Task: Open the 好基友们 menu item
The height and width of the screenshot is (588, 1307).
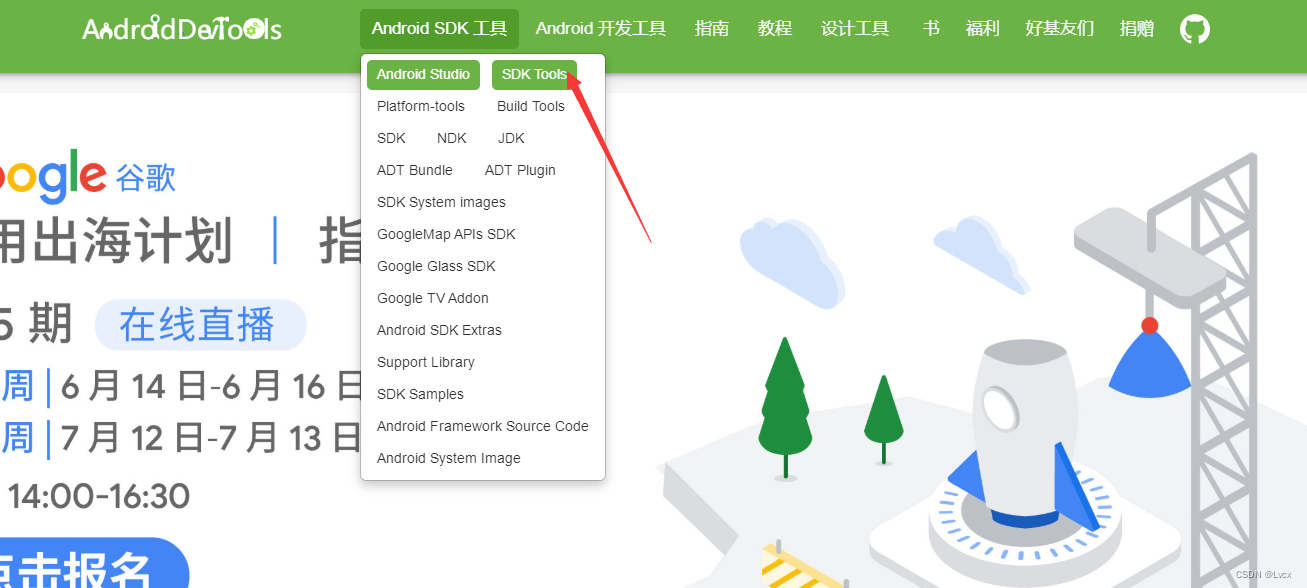Action: pyautogui.click(x=1060, y=29)
